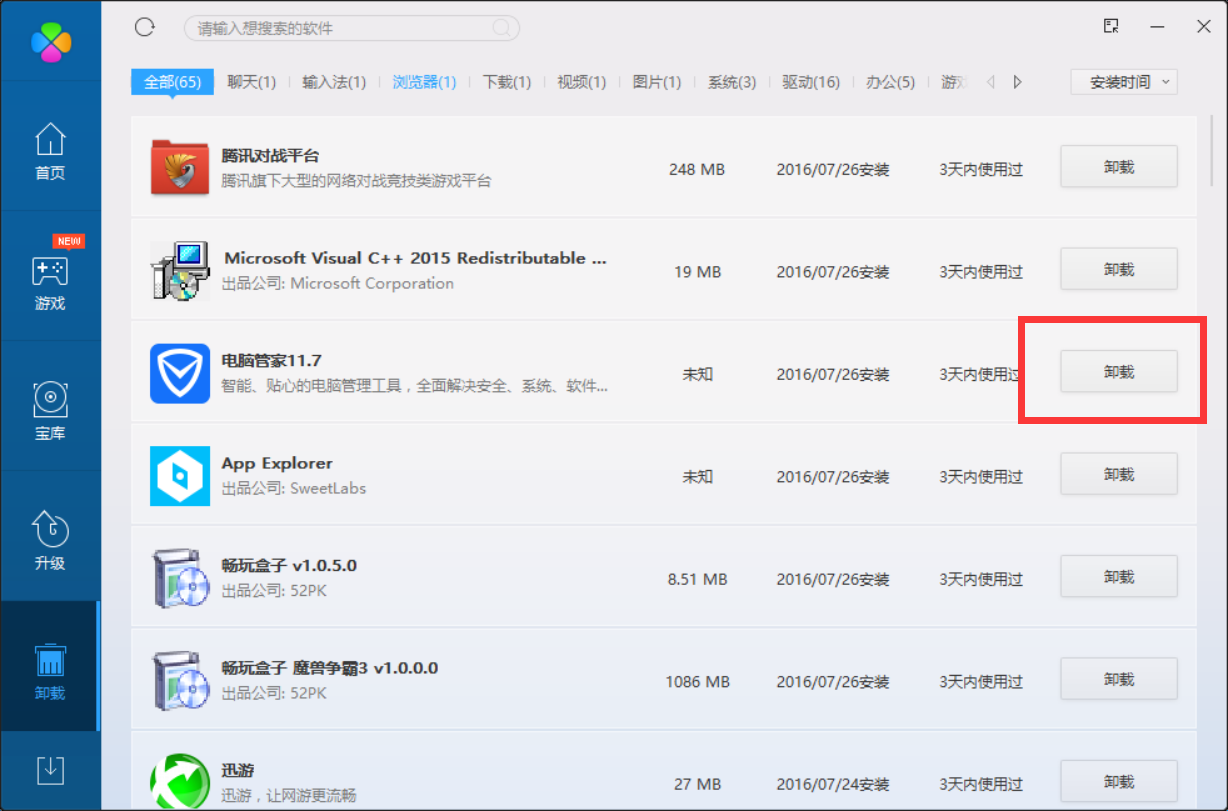This screenshot has width=1228, height=811.
Task: Click the 智能、贴心的电脑管理工具 description
Action: coord(414,385)
